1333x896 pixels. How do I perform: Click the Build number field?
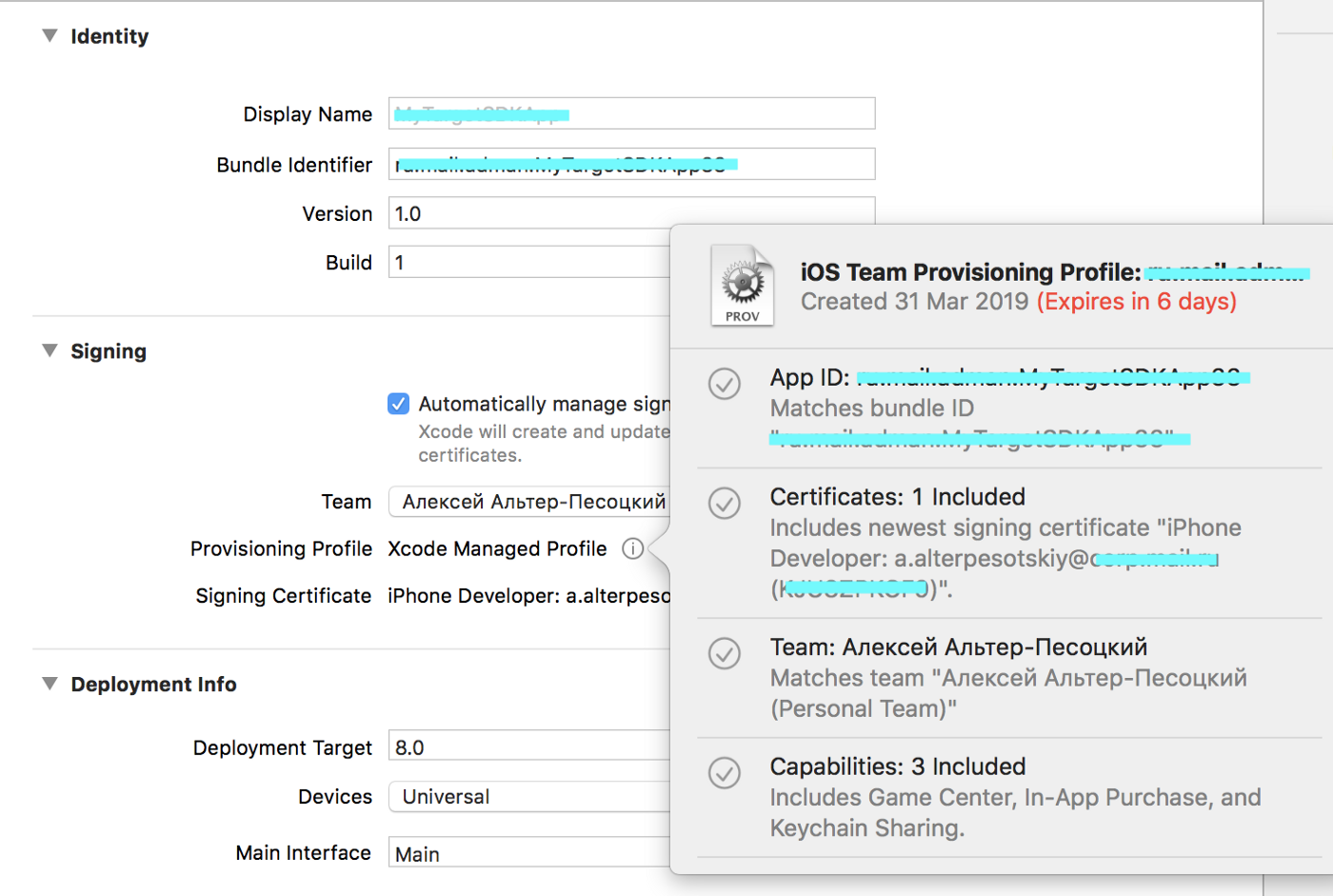529,263
